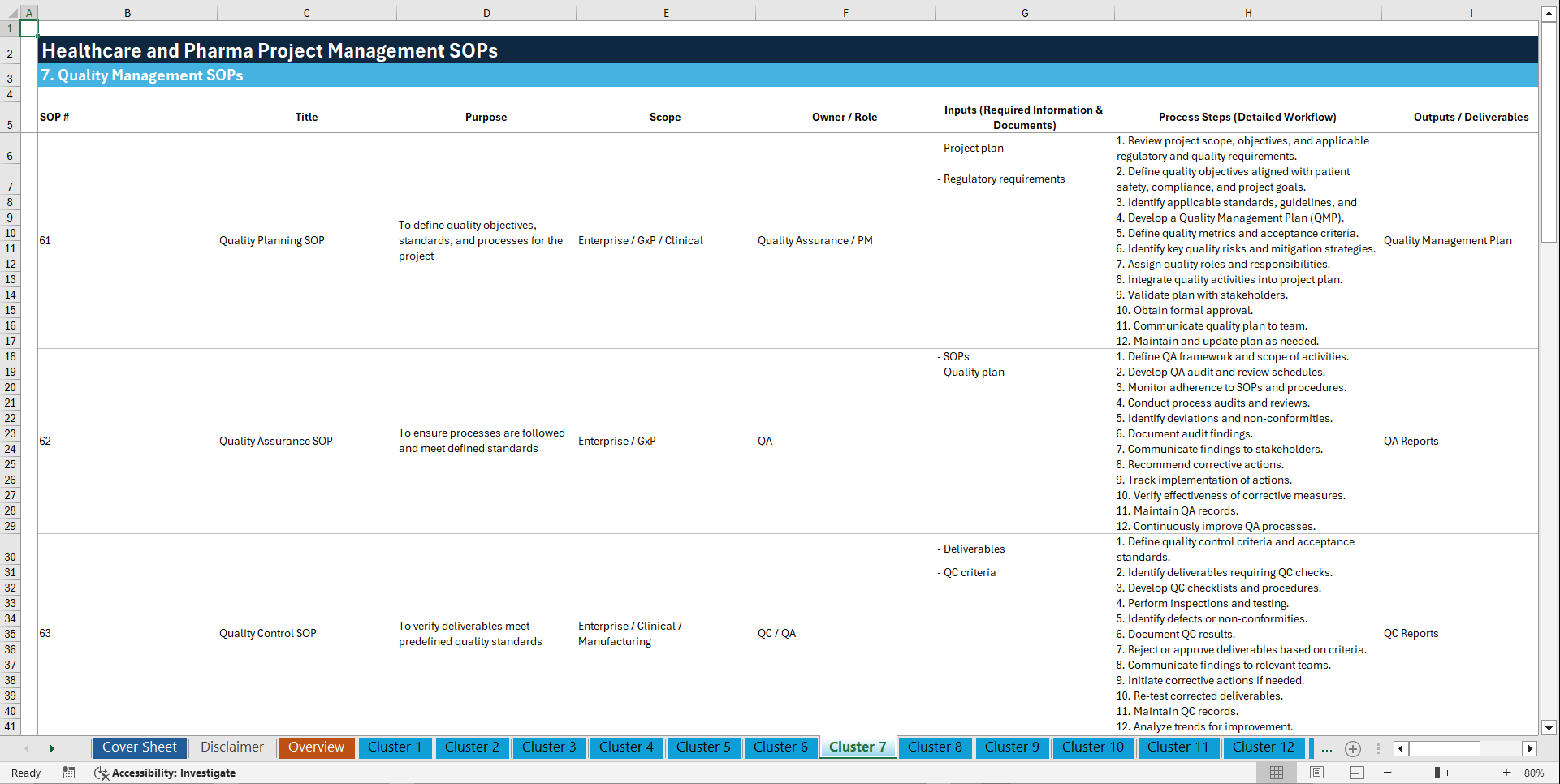This screenshot has width=1560, height=784.
Task: Switch to Normal view in status bar
Action: tap(1276, 773)
